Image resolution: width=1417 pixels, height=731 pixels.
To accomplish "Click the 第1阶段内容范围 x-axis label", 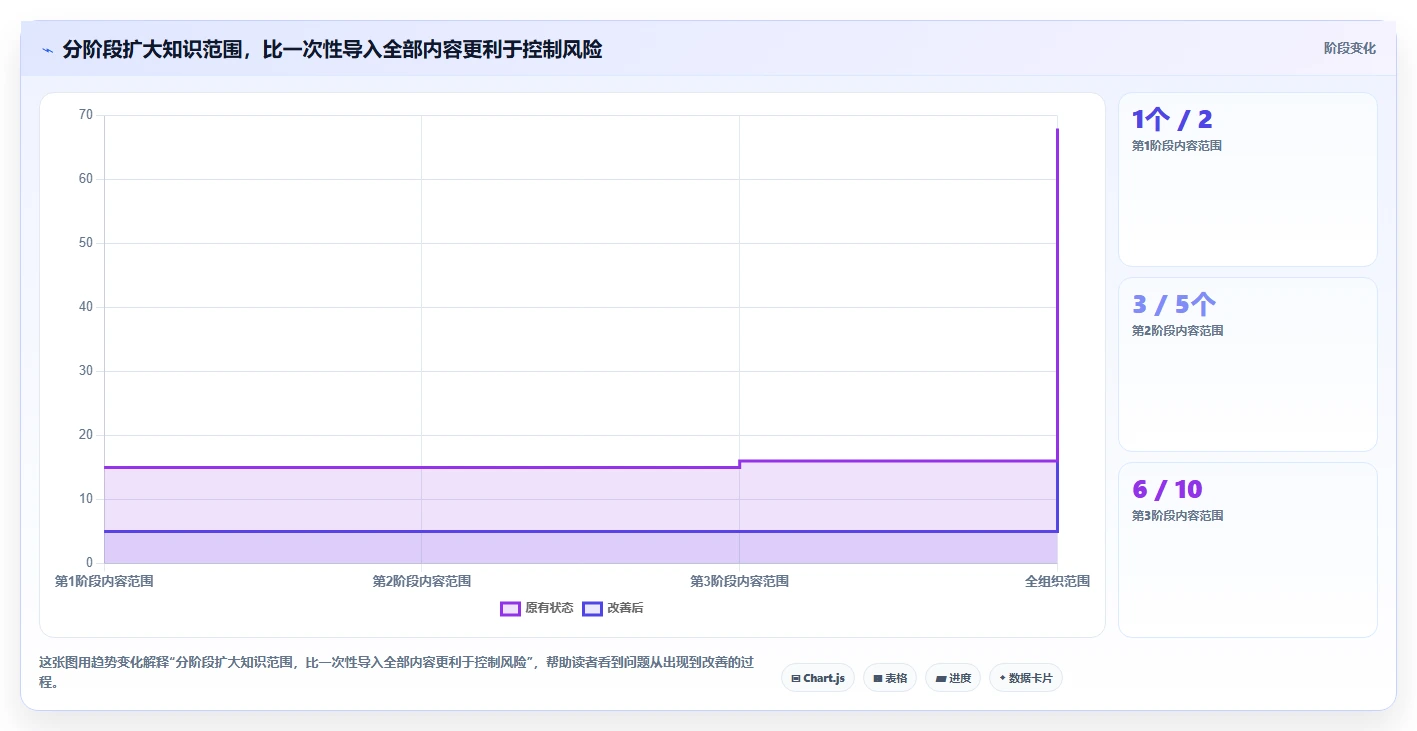I will (x=104, y=581).
